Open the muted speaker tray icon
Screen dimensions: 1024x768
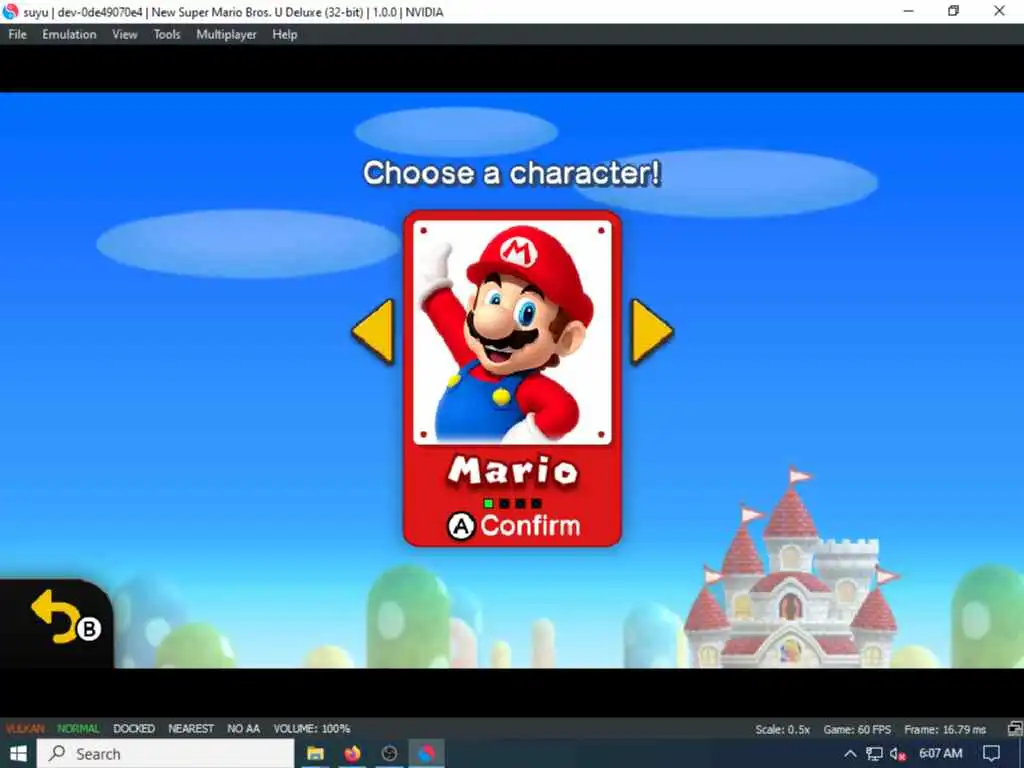coord(898,754)
